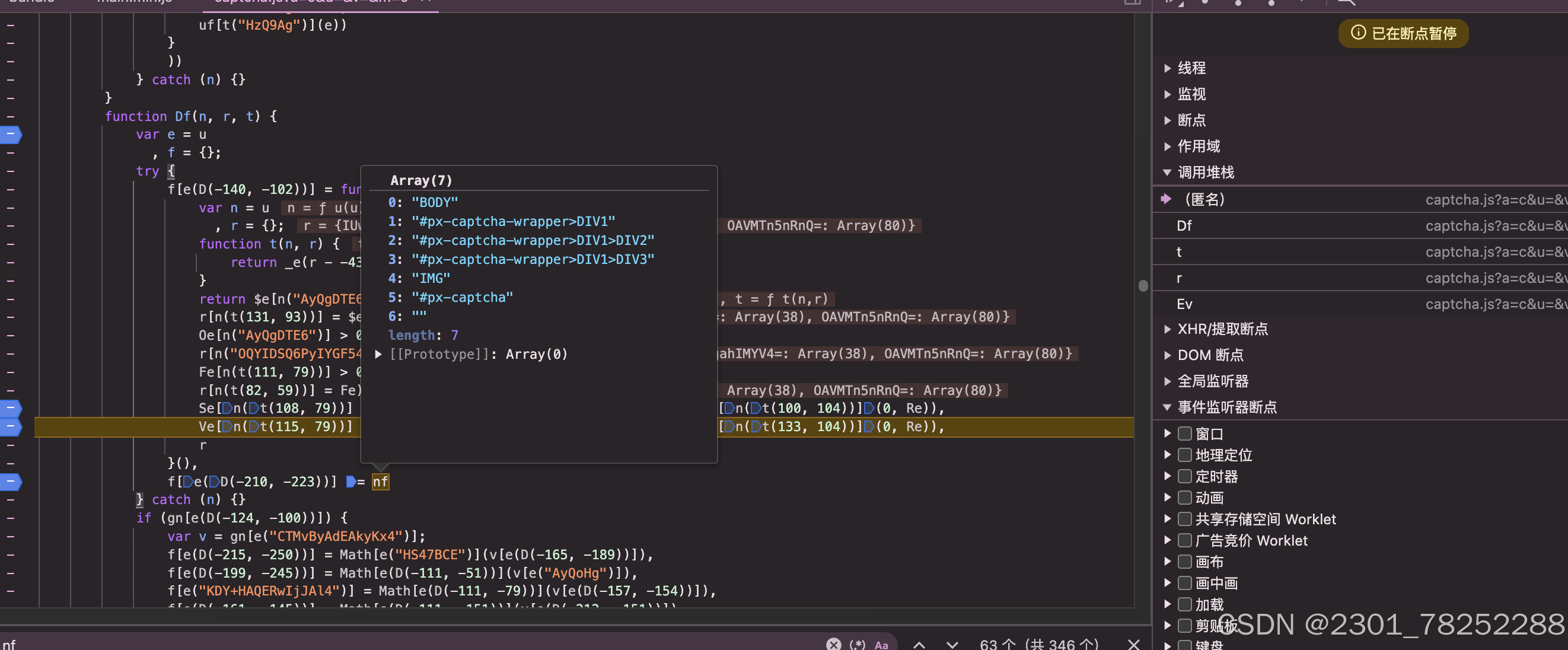The height and width of the screenshot is (650, 1568).
Task: Jump to next search result
Action: click(x=952, y=645)
